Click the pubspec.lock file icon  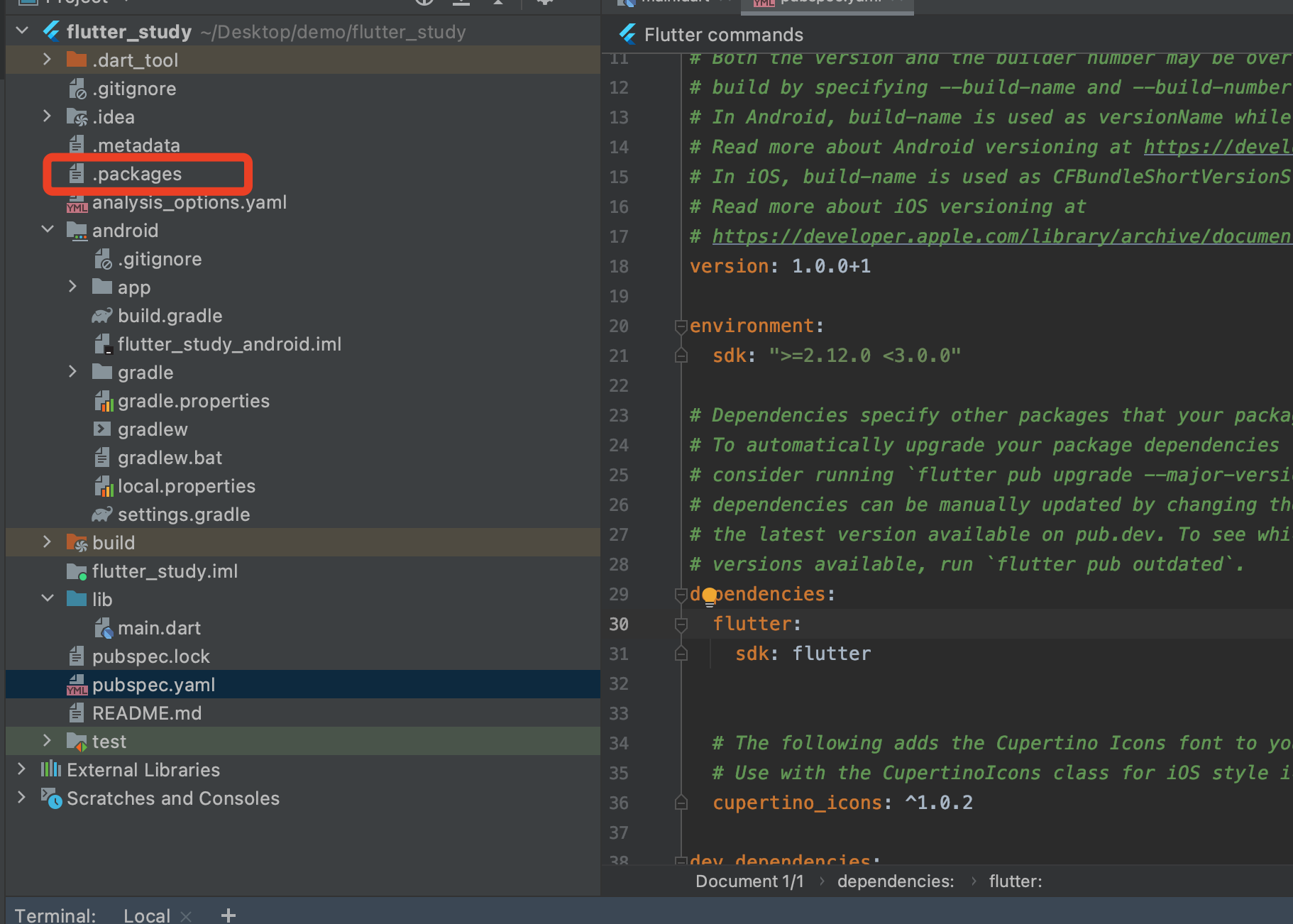click(77, 656)
